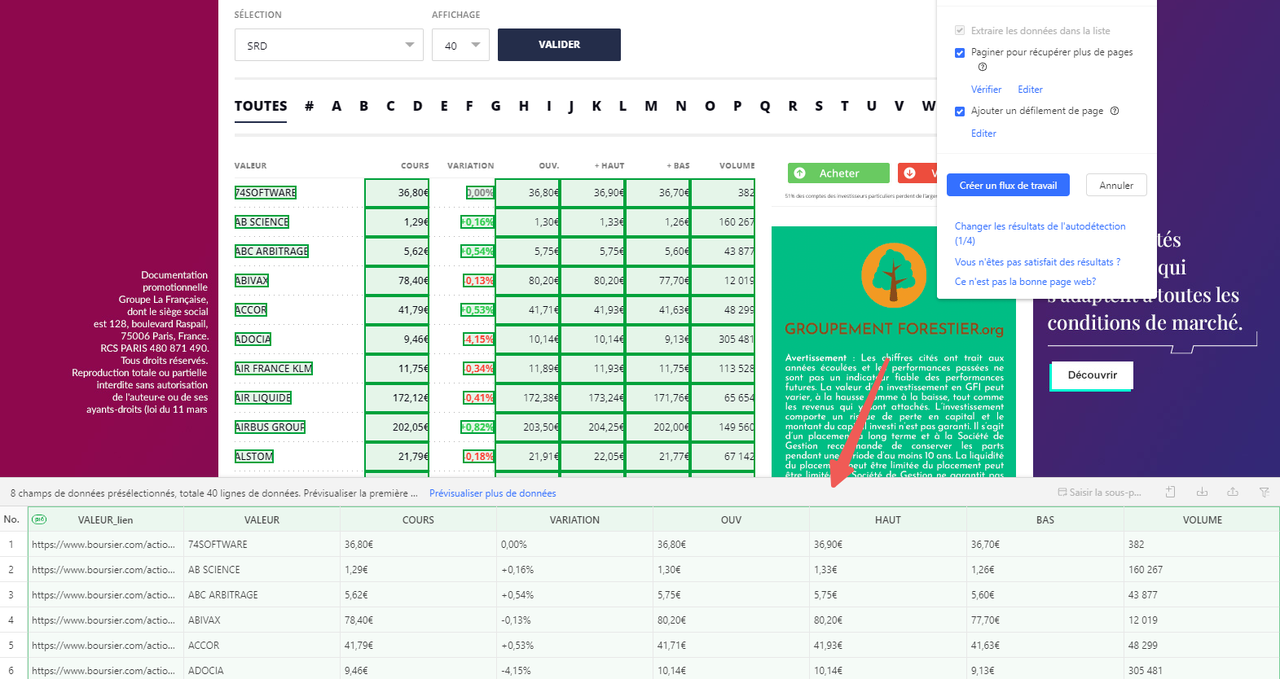Filter stocks by letter M
Screen dimensions: 1280x679
(x=650, y=106)
